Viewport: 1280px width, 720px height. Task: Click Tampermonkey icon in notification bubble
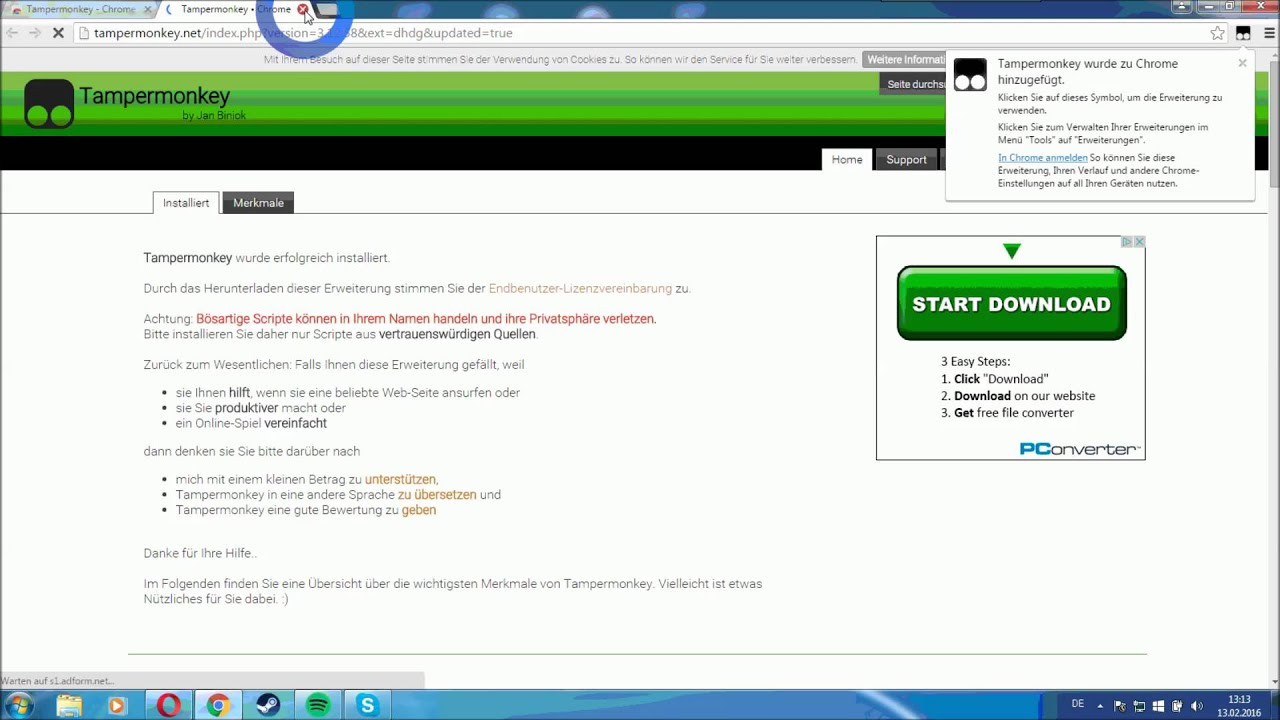click(x=970, y=75)
